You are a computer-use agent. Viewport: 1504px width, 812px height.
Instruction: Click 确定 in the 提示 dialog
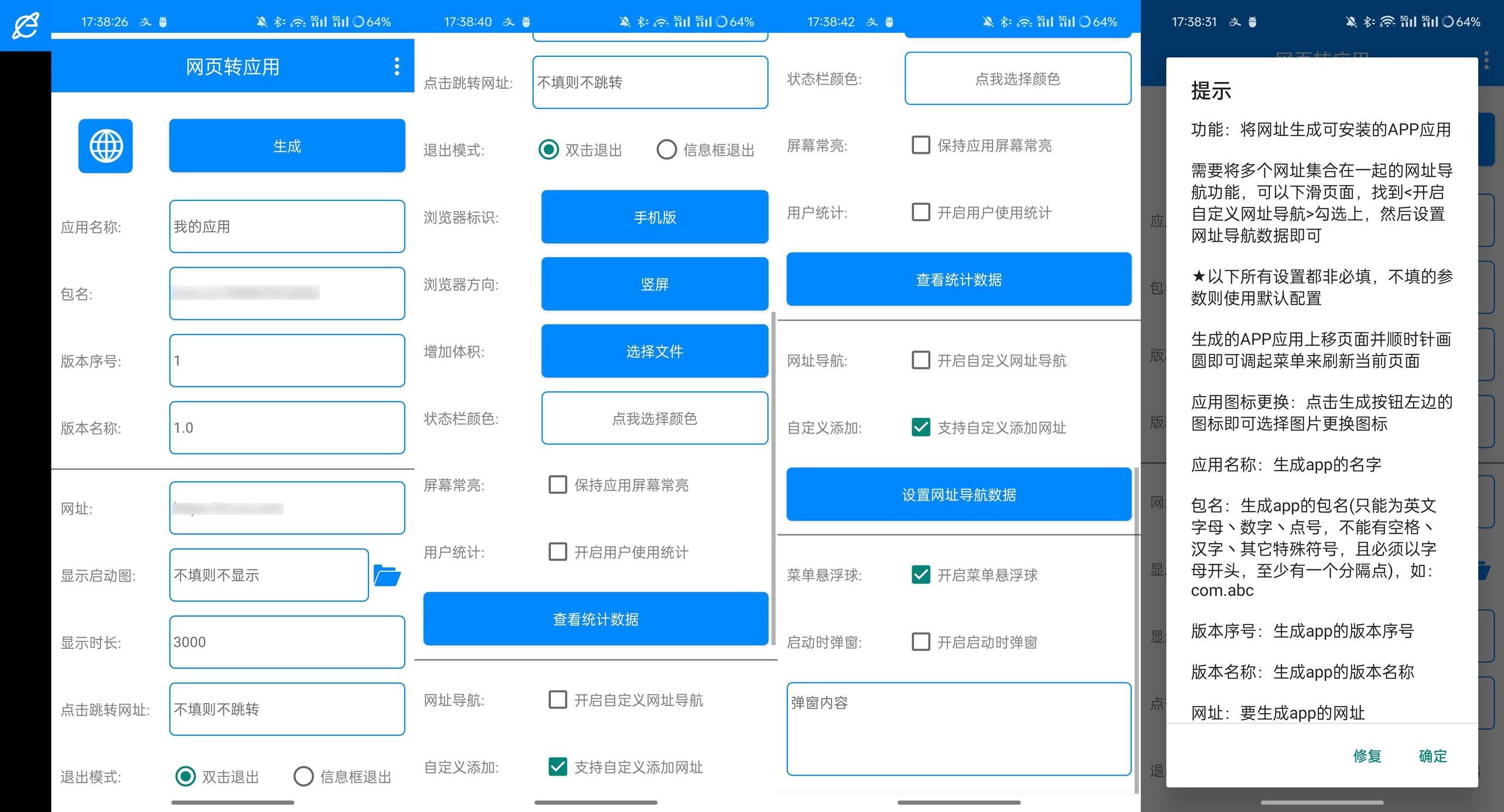point(1433,756)
